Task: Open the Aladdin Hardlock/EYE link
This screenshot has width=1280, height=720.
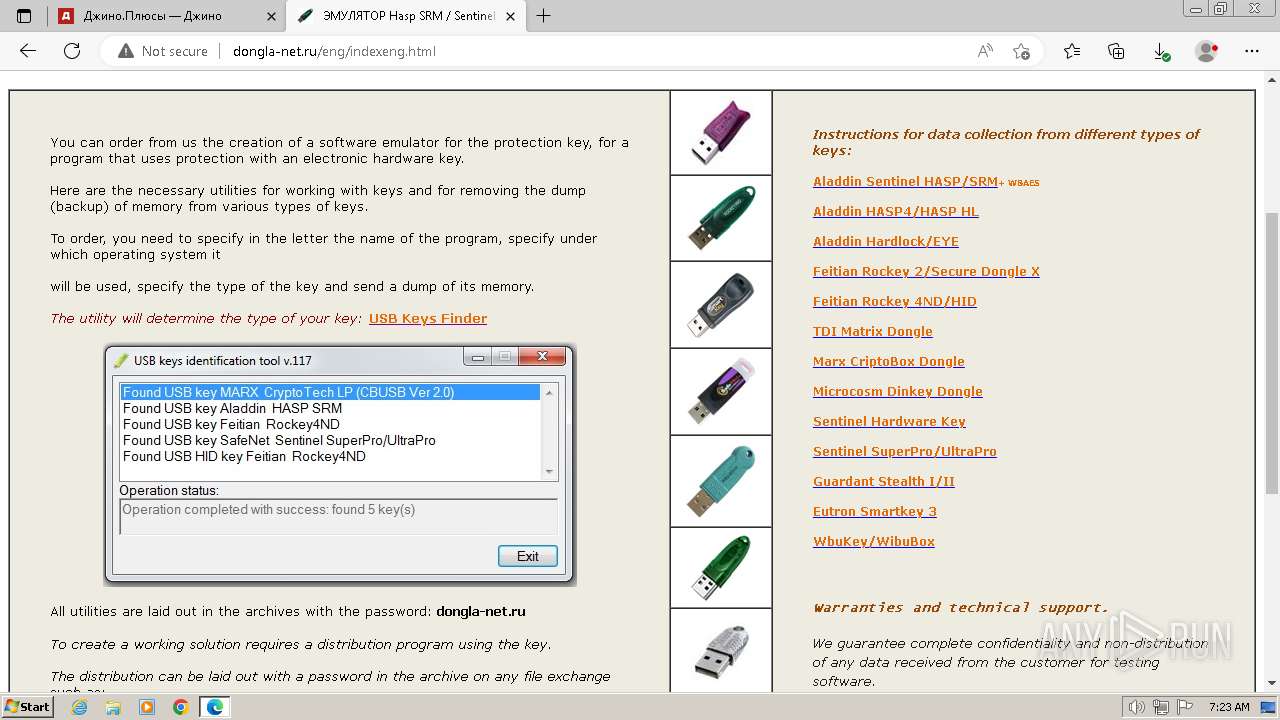Action: (886, 241)
